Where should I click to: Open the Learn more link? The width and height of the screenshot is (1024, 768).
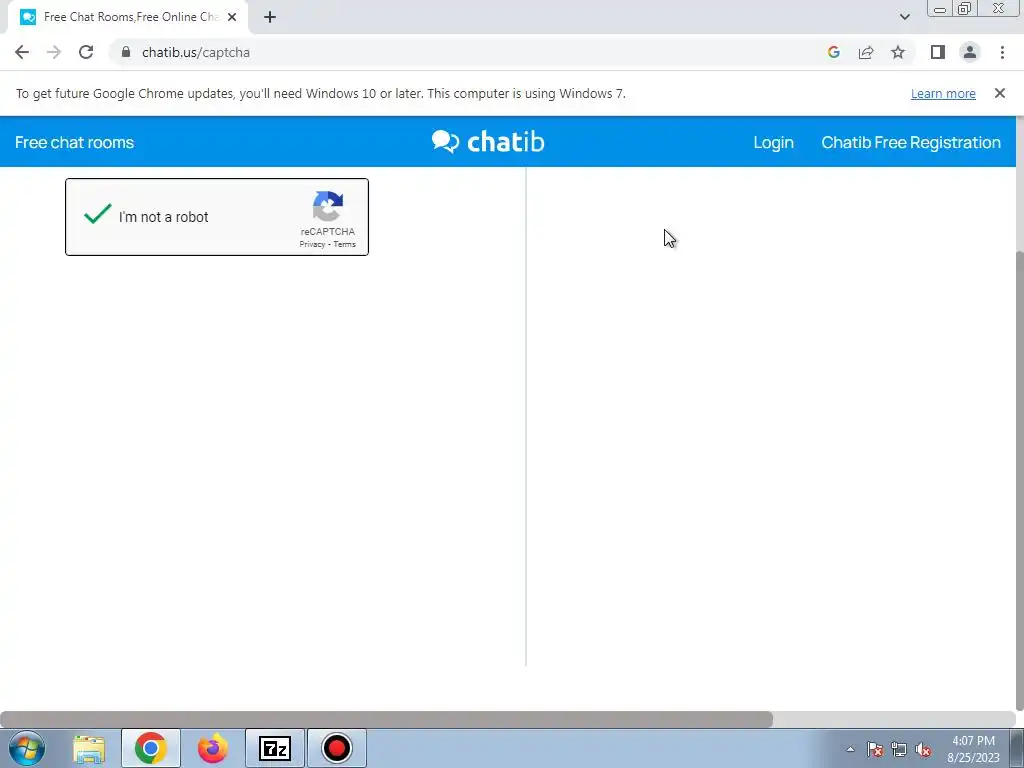point(943,93)
